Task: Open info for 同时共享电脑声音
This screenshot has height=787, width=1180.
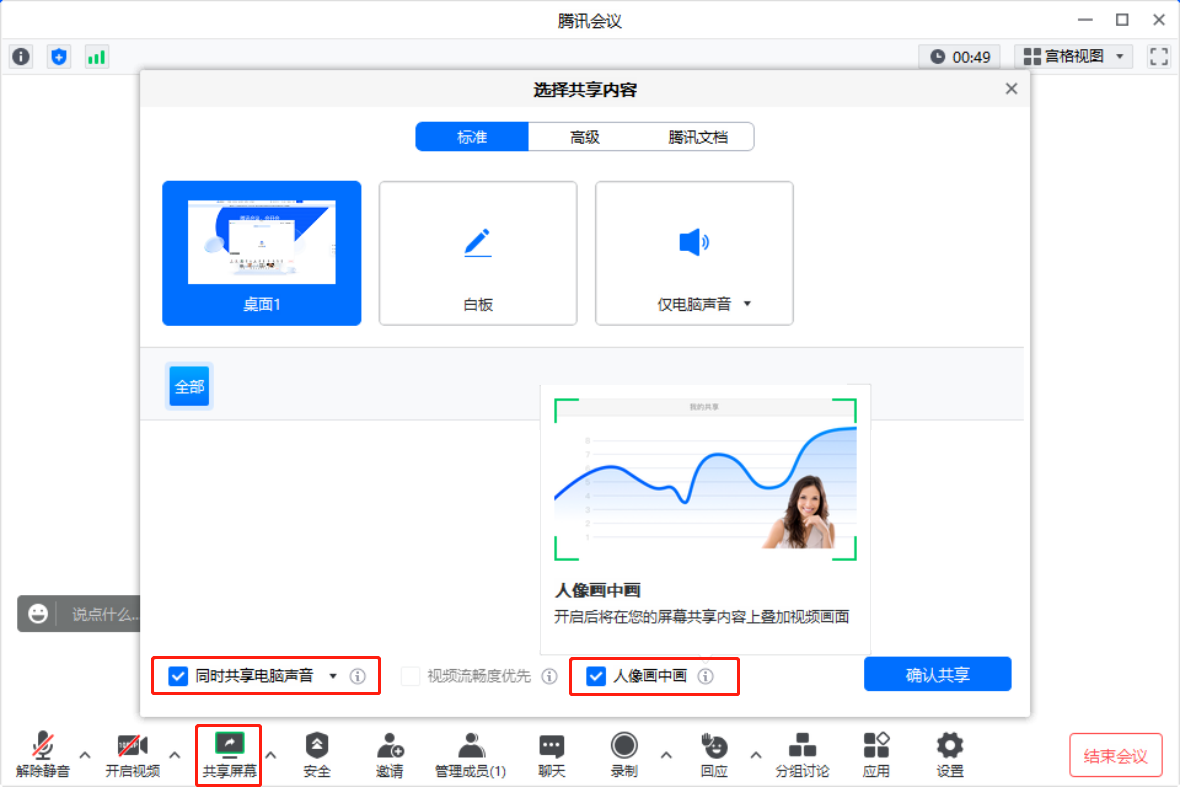Action: point(357,676)
